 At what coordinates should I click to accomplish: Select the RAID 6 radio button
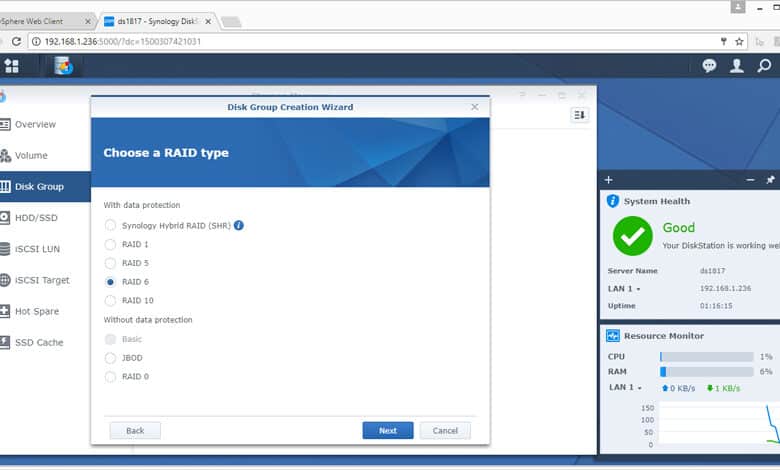(x=110, y=282)
